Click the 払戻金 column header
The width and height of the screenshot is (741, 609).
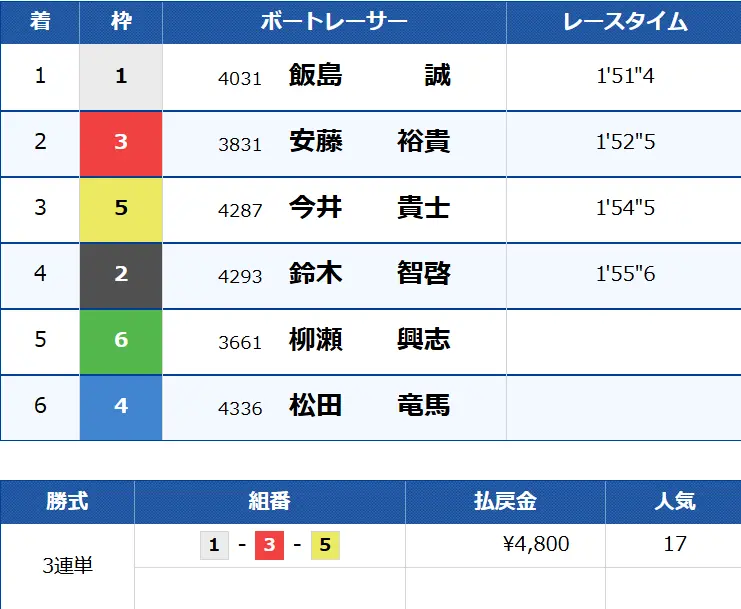coord(505,501)
